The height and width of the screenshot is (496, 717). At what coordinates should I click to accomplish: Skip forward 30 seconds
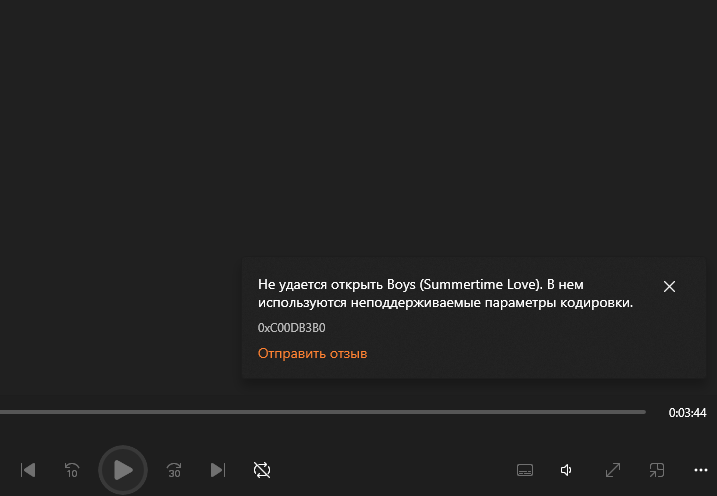pyautogui.click(x=174, y=470)
